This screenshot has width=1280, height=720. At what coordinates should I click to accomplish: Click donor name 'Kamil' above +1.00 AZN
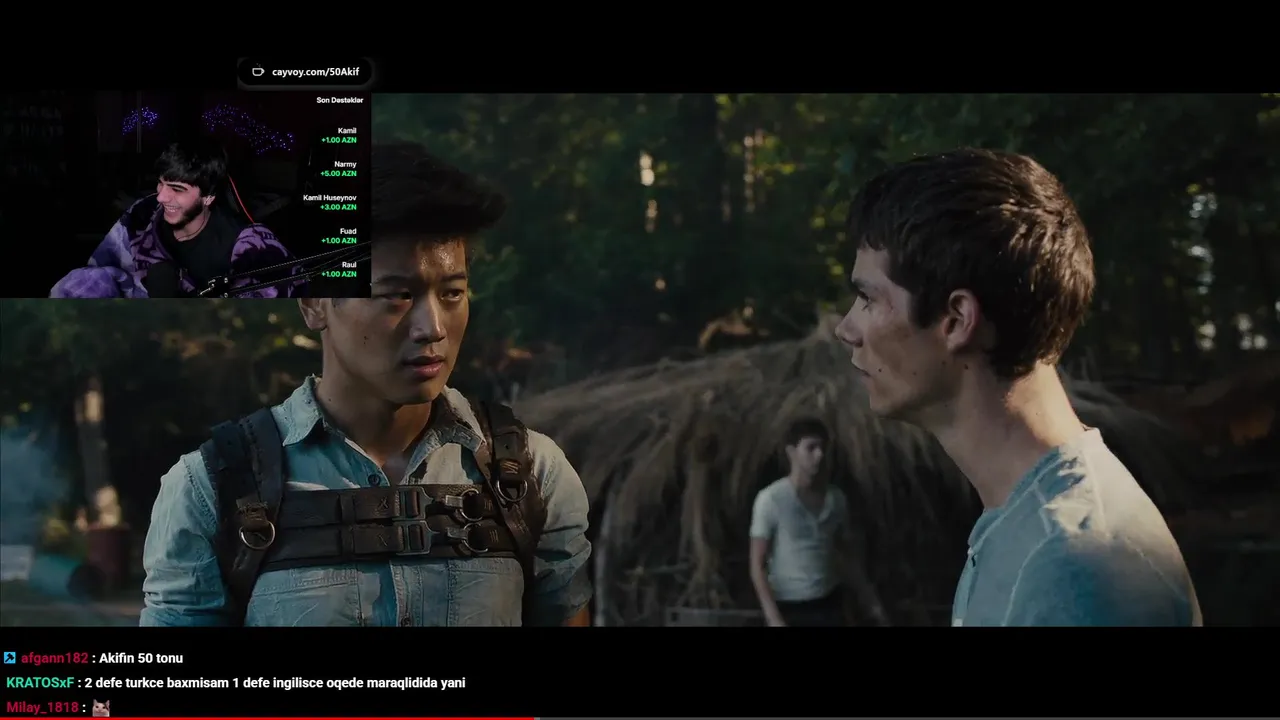pyautogui.click(x=347, y=131)
